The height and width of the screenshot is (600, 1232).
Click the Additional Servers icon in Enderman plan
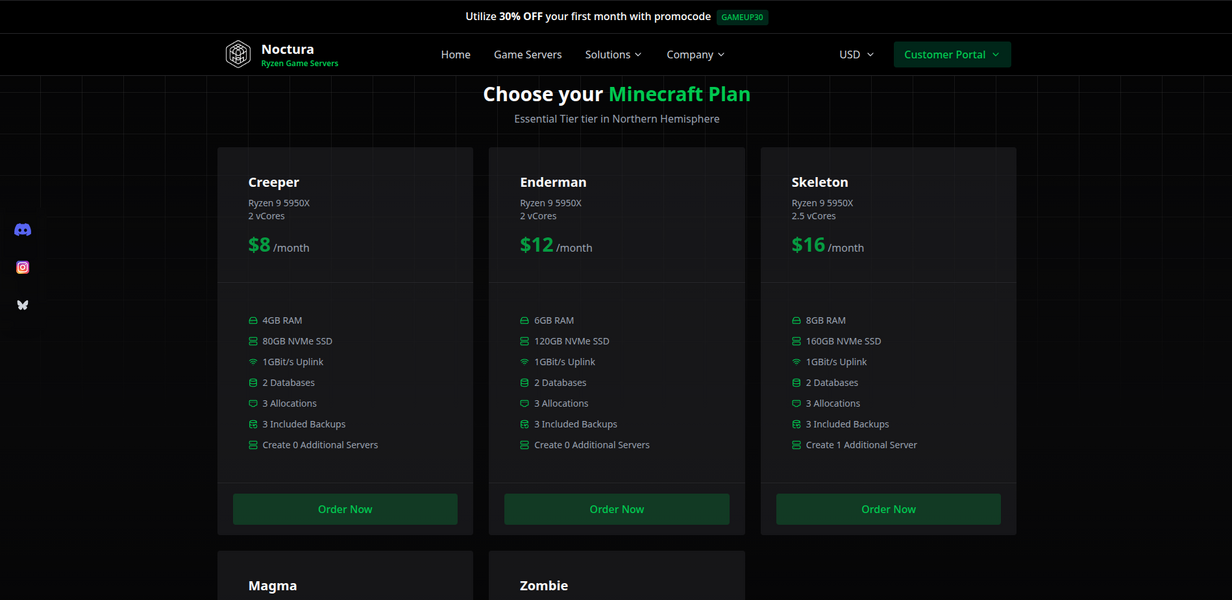click(525, 445)
